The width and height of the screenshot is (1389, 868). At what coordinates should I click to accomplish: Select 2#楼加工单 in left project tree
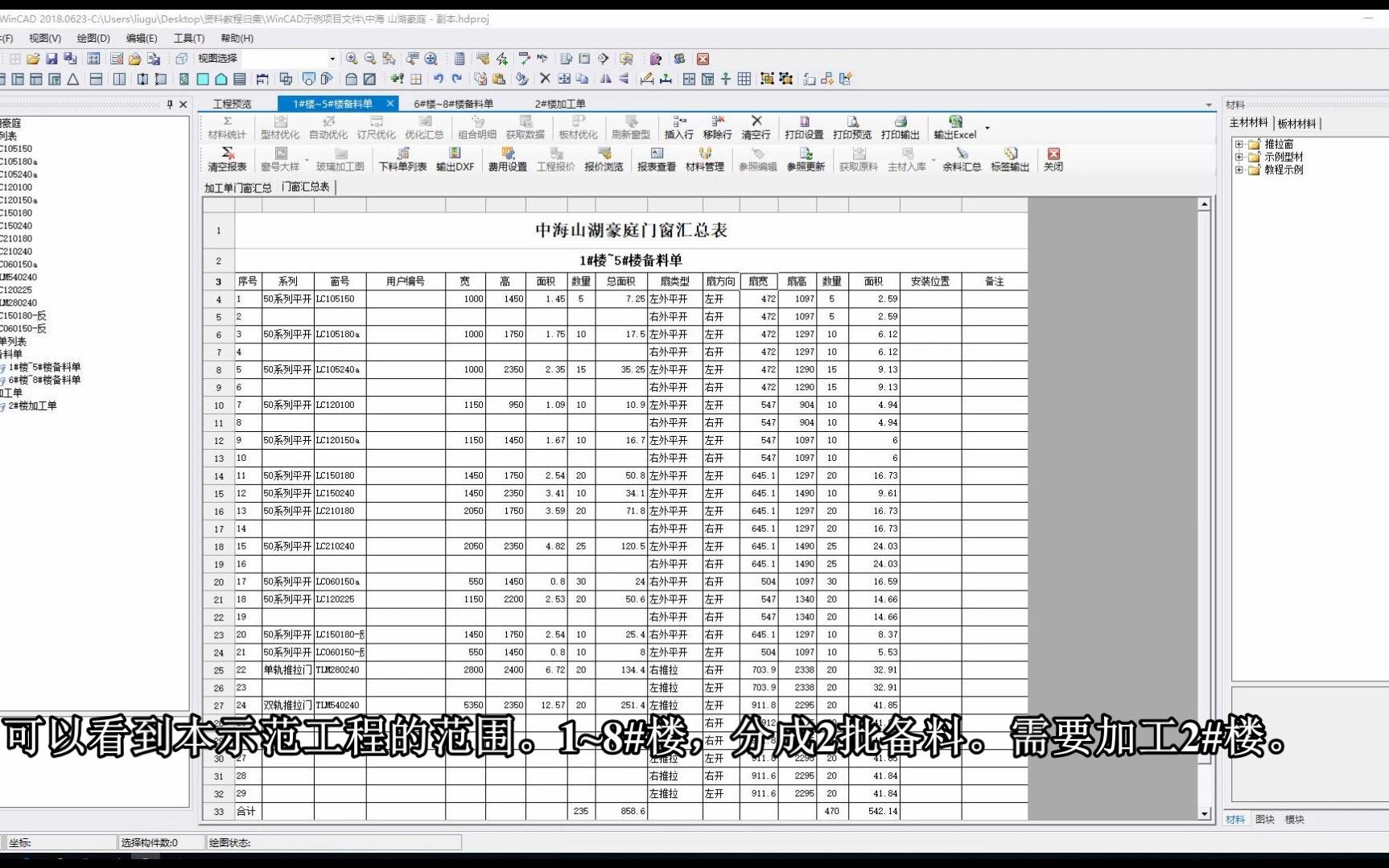point(33,406)
